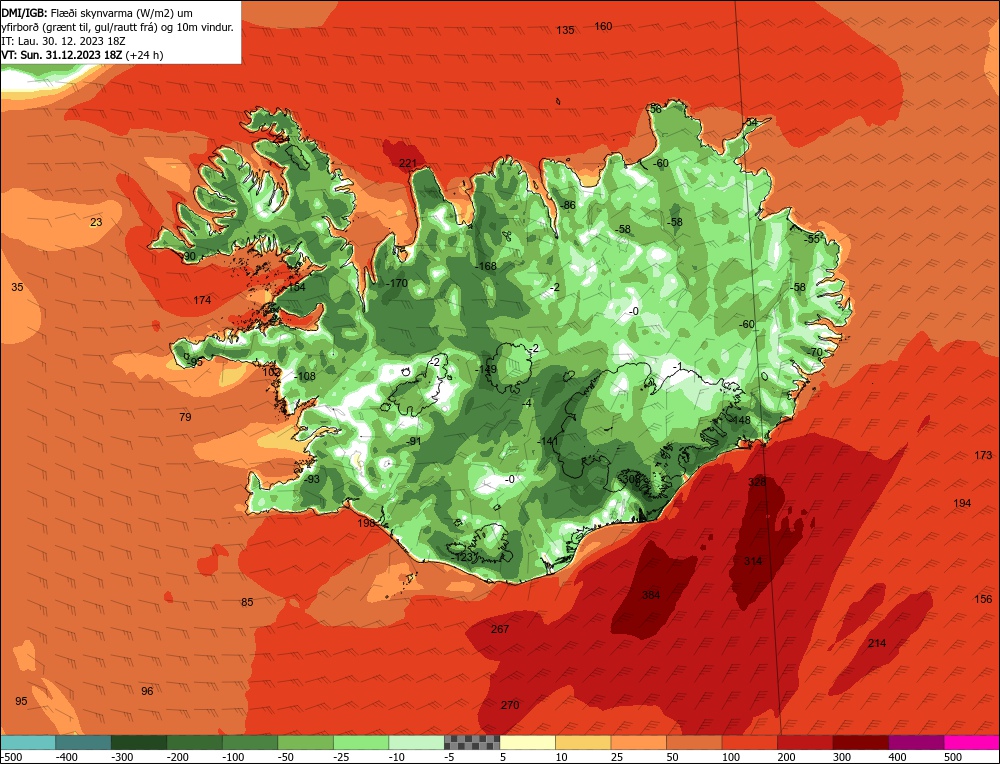Viewport: 1000px width, 764px height.
Task: Click the green legend swatch between -200 and -100
Action: (195, 742)
